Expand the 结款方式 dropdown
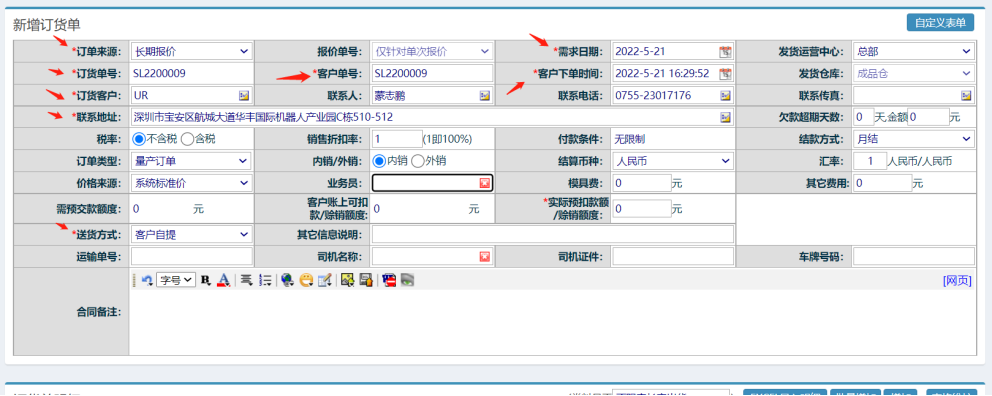The height and width of the screenshot is (396, 992). (914, 139)
